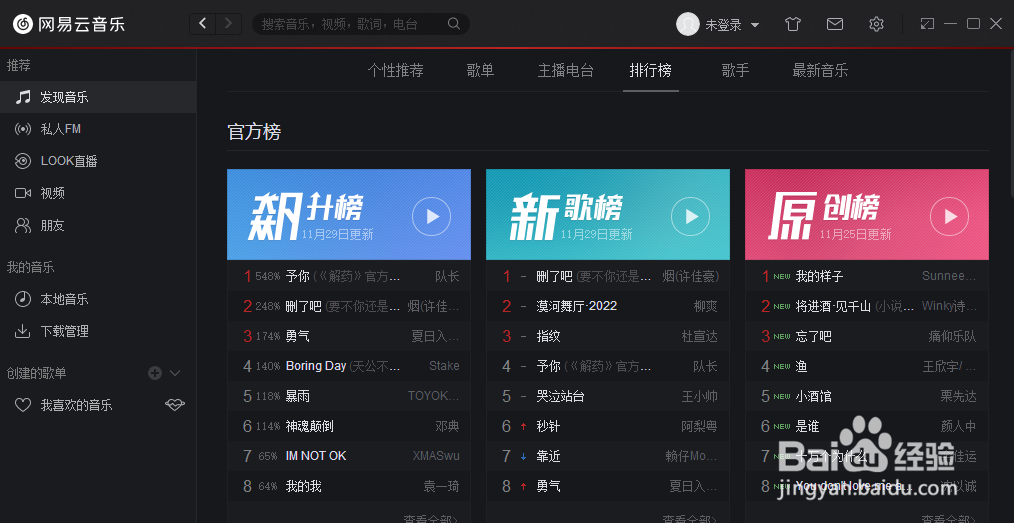Open the skin T-shirt icon

[x=793, y=25]
